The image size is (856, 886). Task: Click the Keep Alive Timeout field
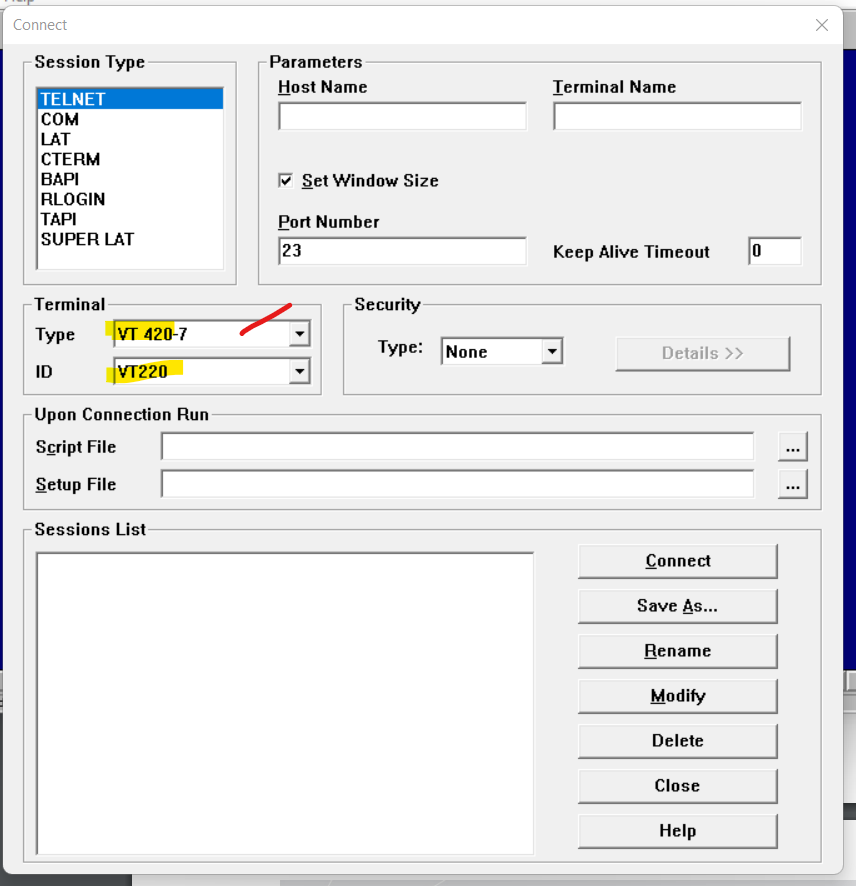coord(775,251)
